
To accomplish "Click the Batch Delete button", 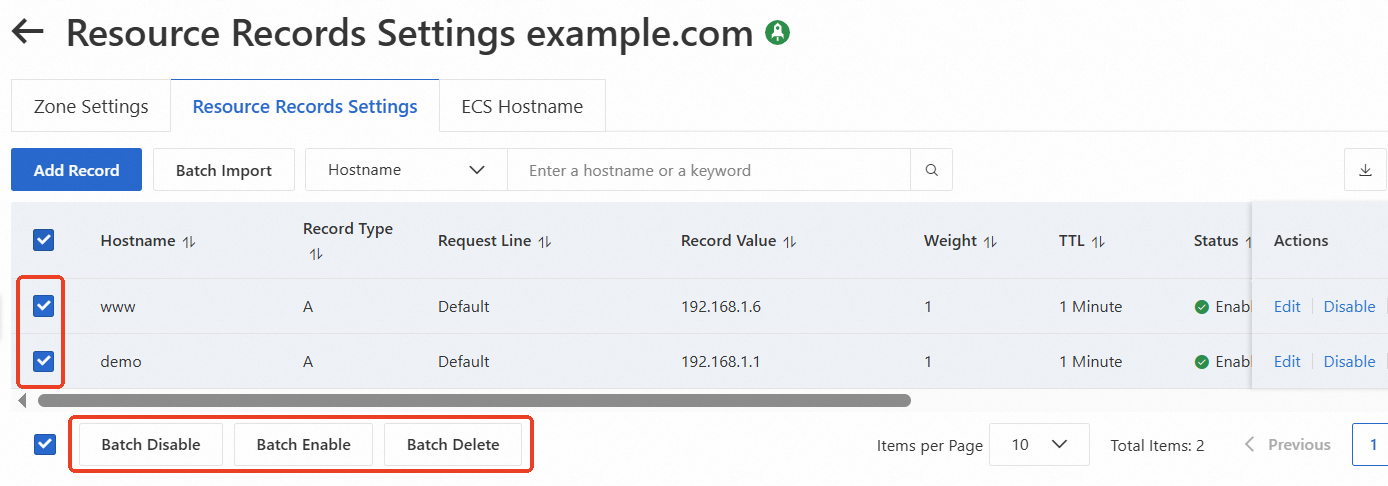I will click(453, 445).
